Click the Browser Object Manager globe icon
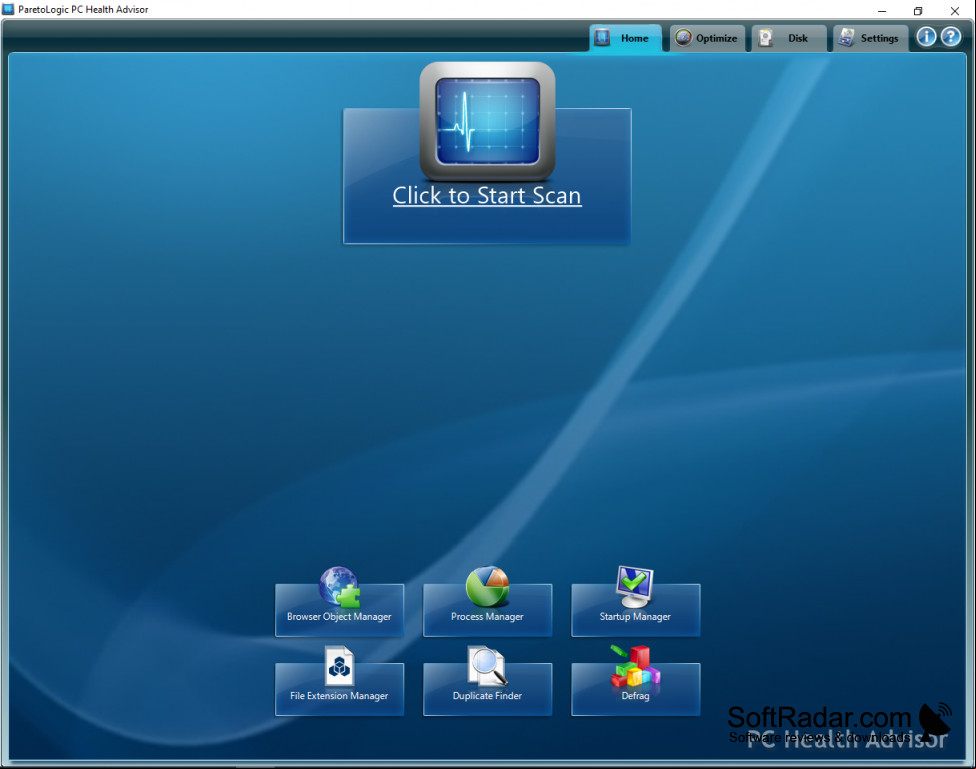976x769 pixels. (x=339, y=587)
